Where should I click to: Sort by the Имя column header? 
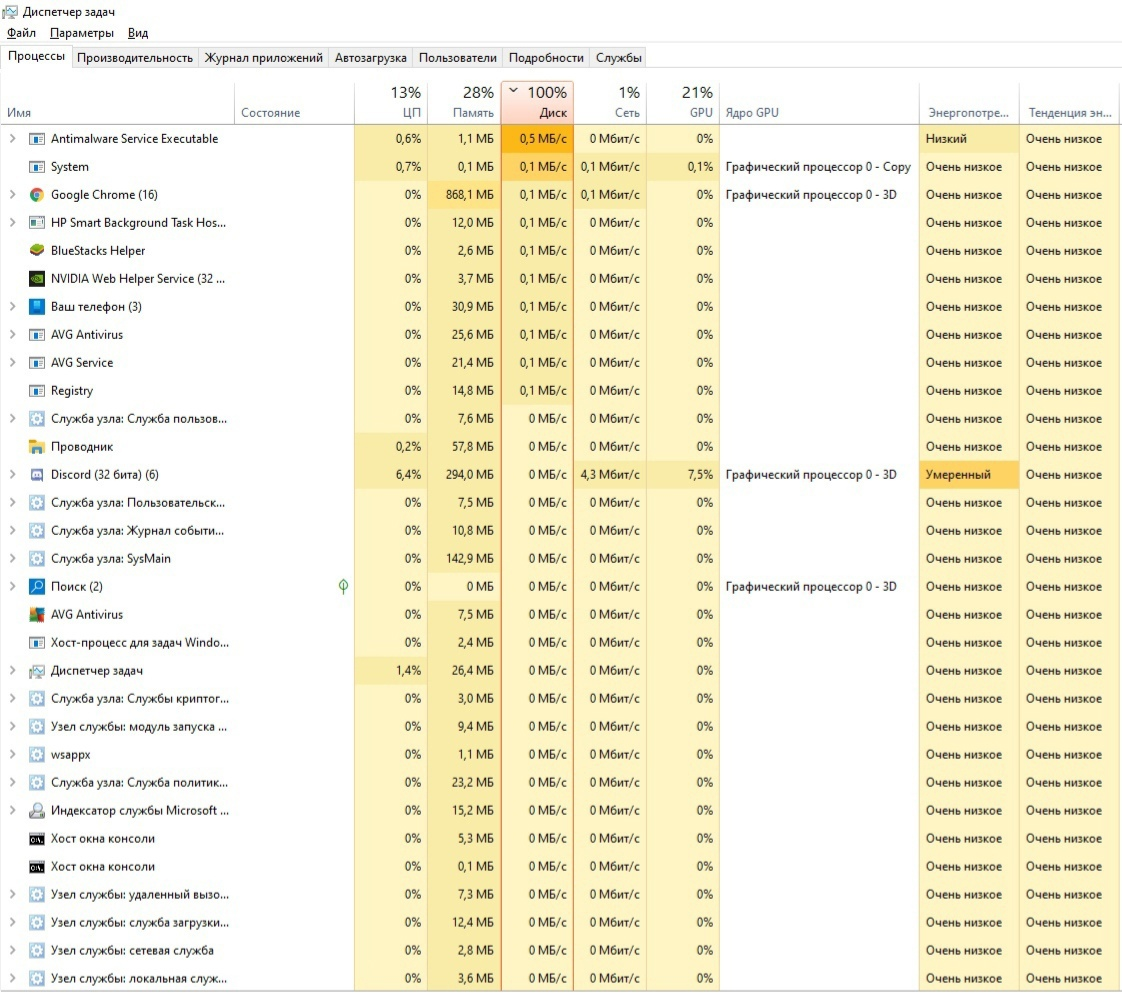point(117,102)
